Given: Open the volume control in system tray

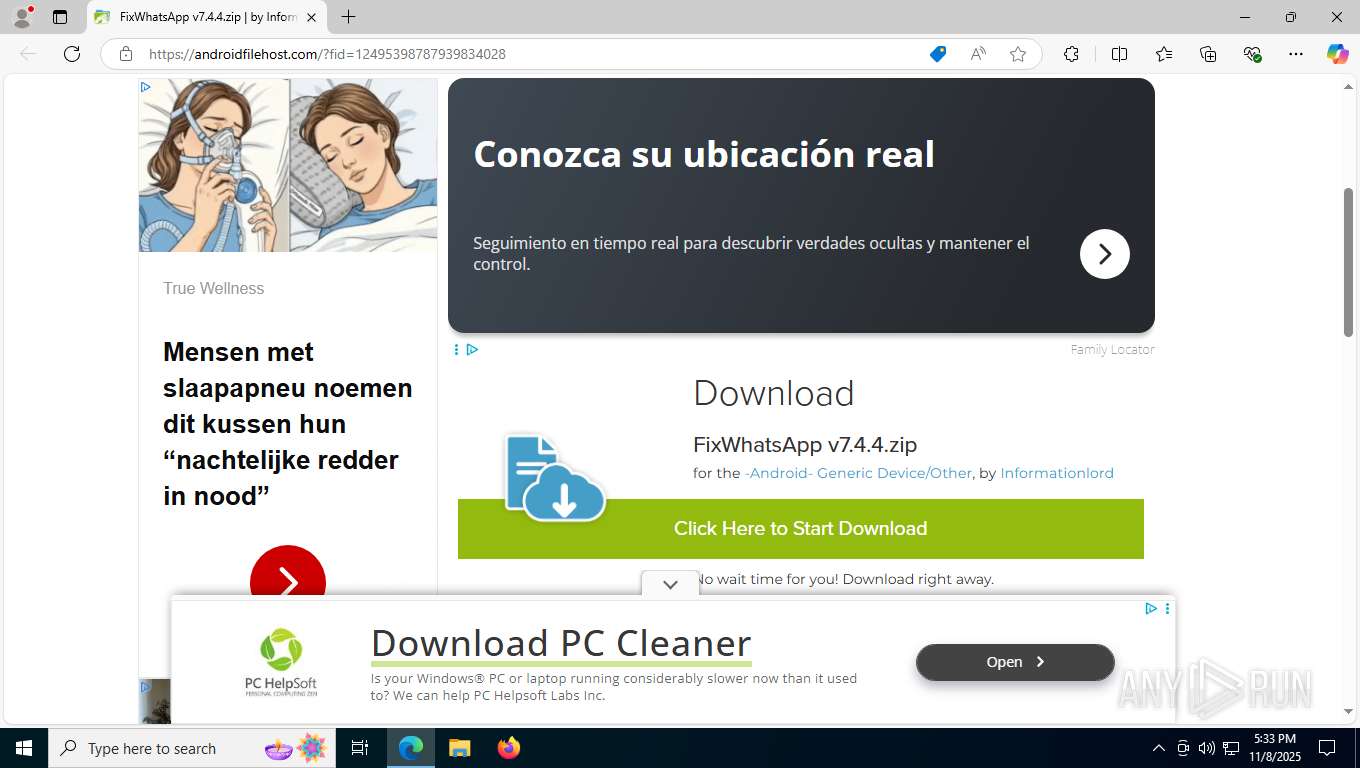Looking at the screenshot, I should tap(1207, 748).
